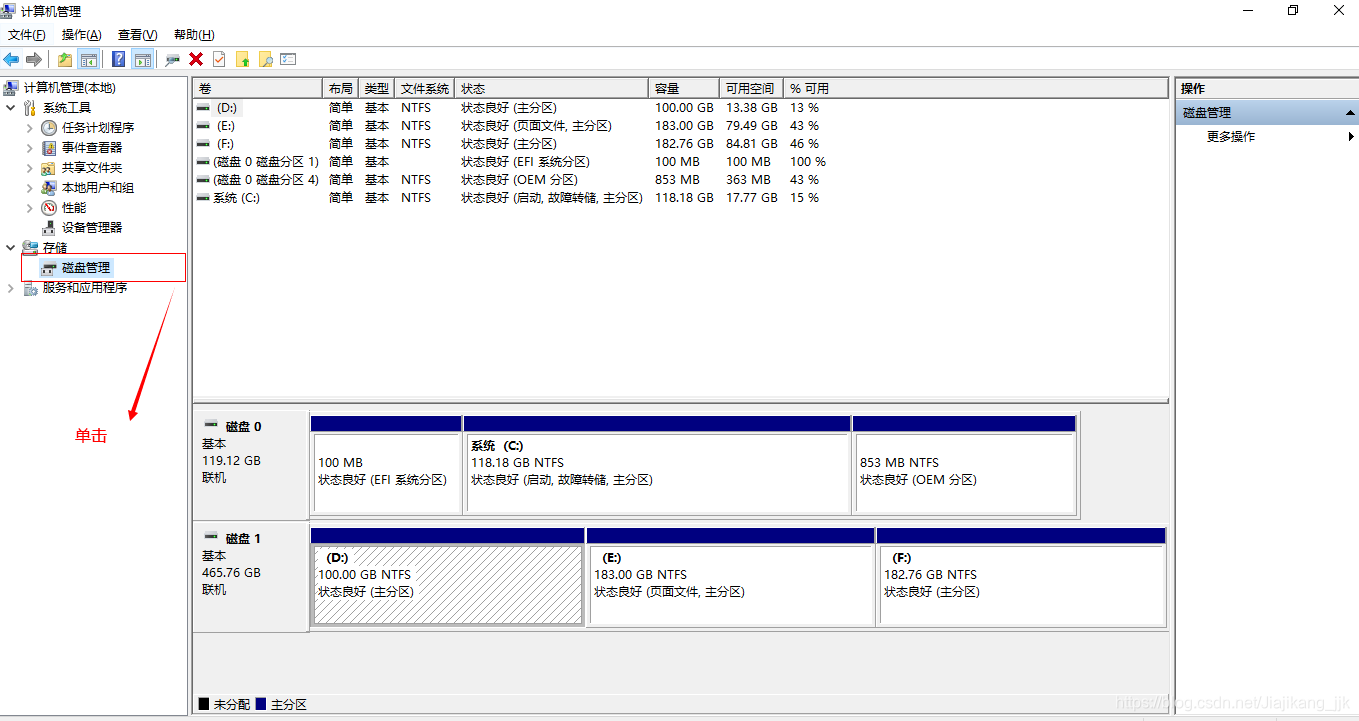
Task: Sort by the 可用空间 column header
Action: pos(751,88)
